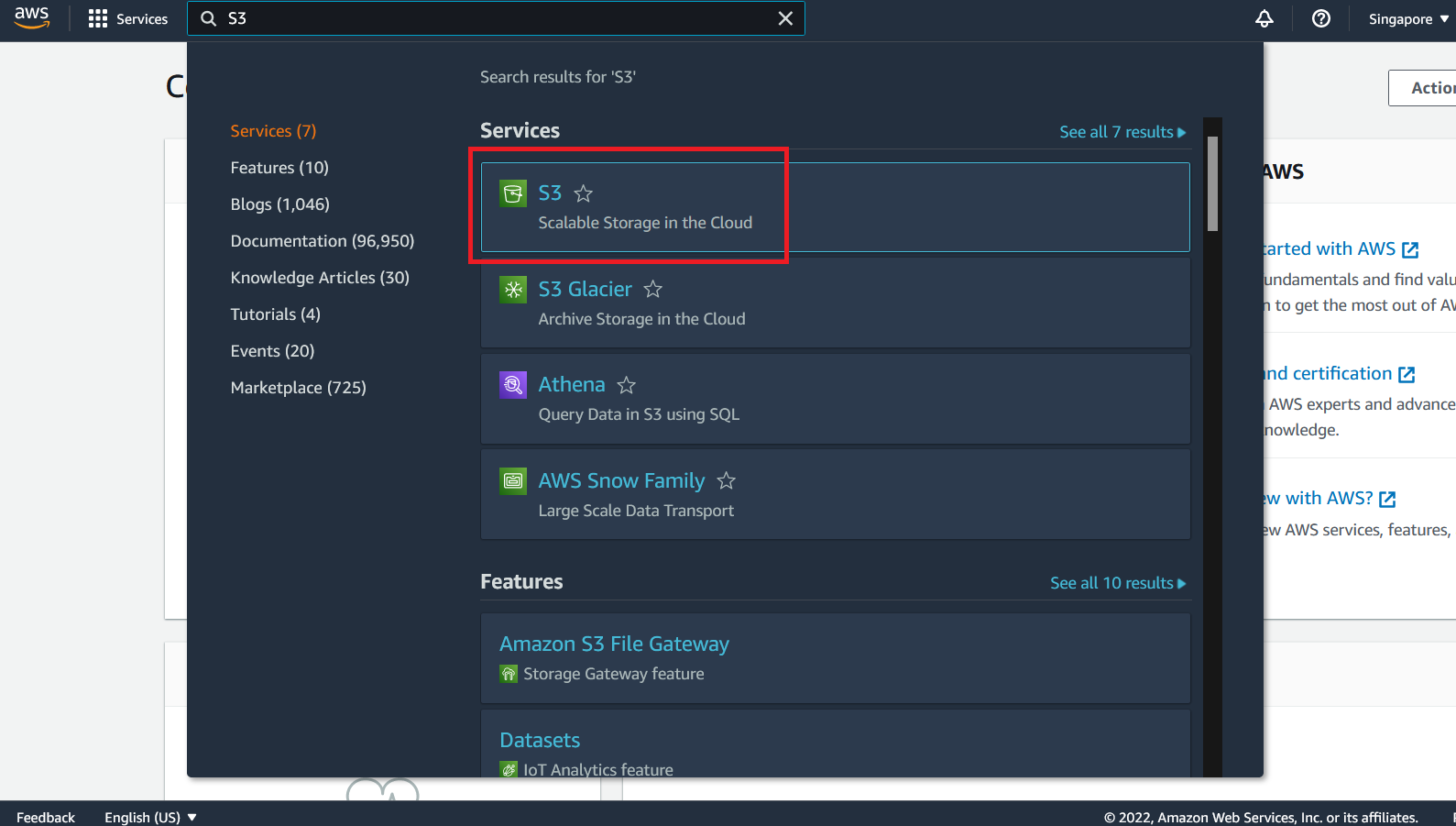This screenshot has width=1456, height=826.
Task: Favorite S3 Glacier with its star
Action: pos(653,290)
